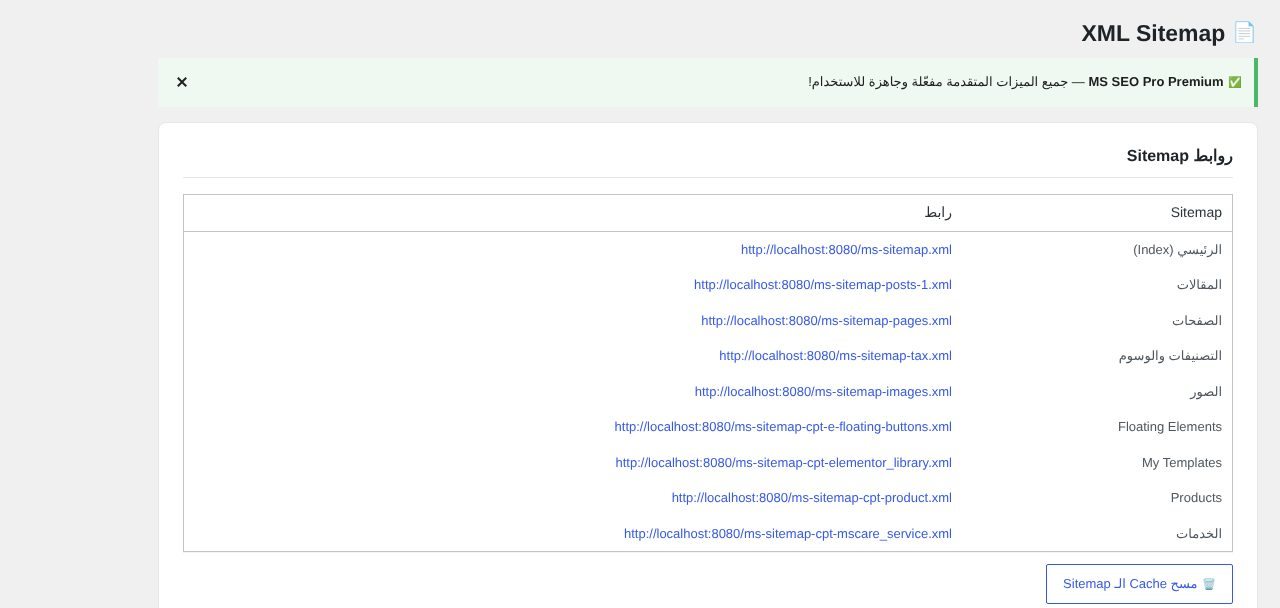Click the الرئيسي (Index) row label
Screen dimensions: 1280x608
pos(1177,250)
